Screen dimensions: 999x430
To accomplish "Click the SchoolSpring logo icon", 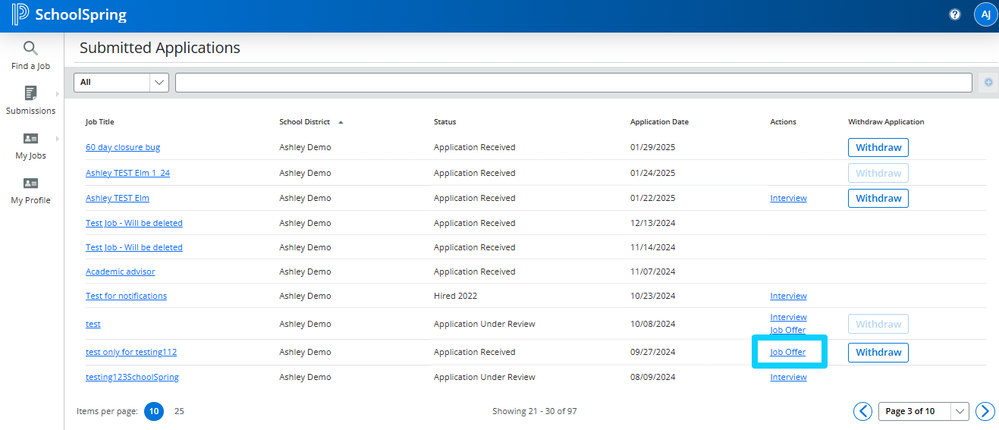I will (x=19, y=16).
